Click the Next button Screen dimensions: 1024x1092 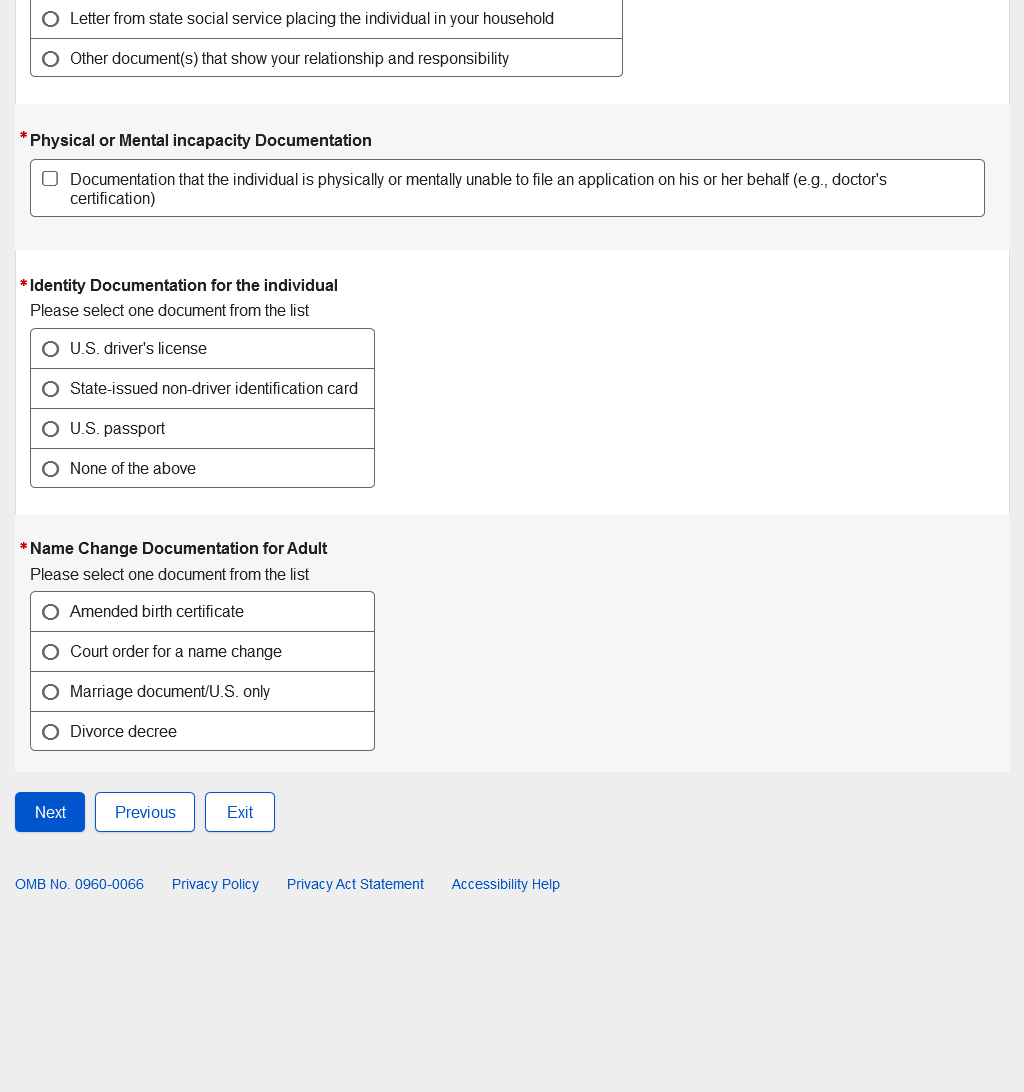tap(50, 812)
